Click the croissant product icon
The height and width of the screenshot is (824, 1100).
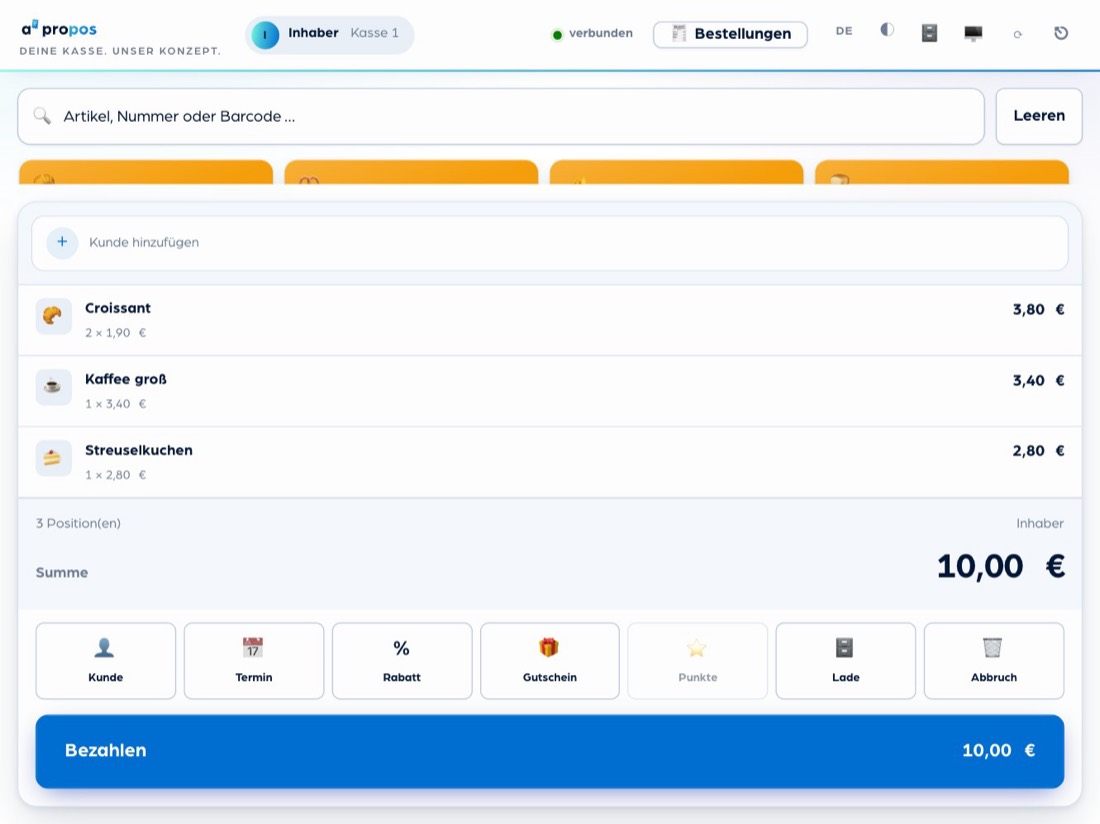click(53, 316)
